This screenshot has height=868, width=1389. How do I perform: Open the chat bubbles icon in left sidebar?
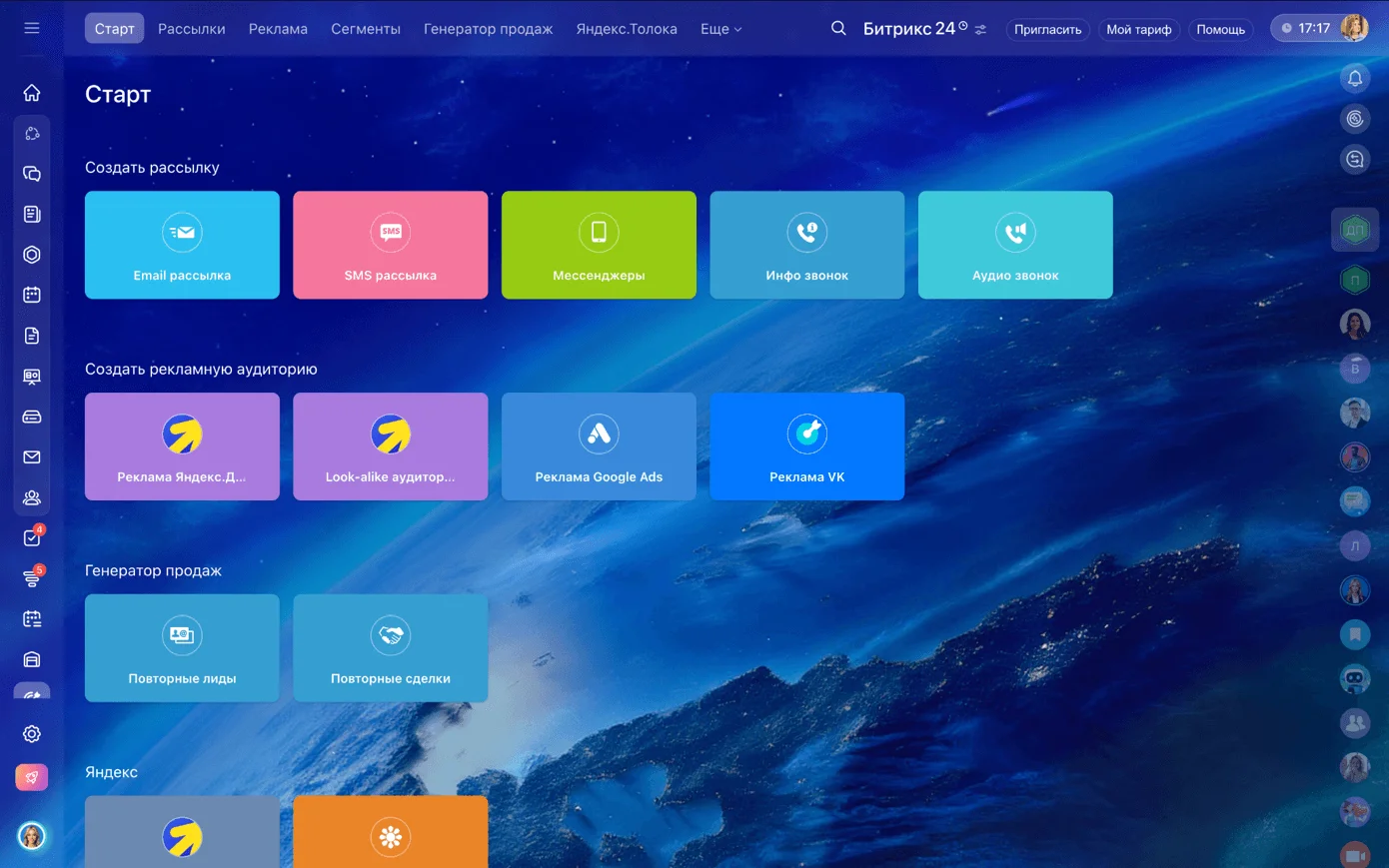point(32,174)
